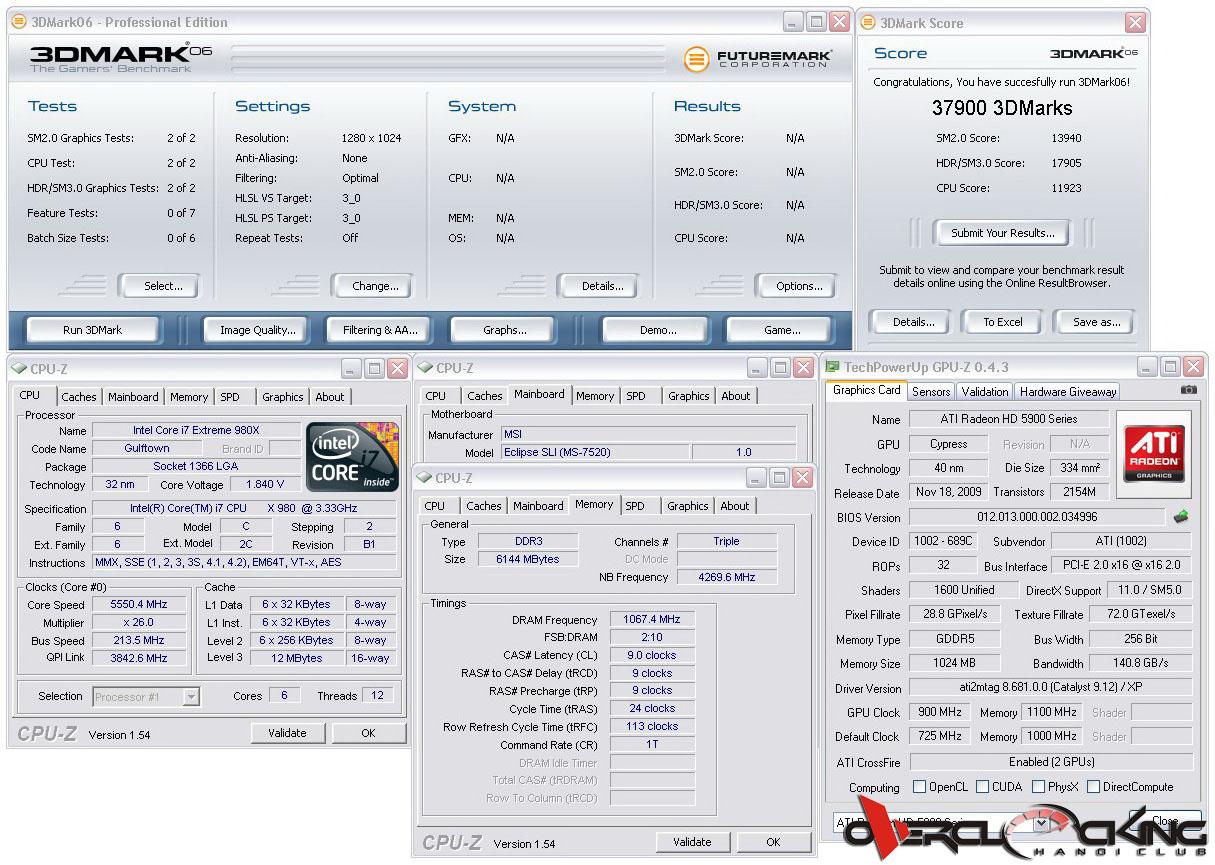The image size is (1215, 865).
Task: Click ATI CrossFire Enabled (2 GPUs) field
Action: [1050, 762]
